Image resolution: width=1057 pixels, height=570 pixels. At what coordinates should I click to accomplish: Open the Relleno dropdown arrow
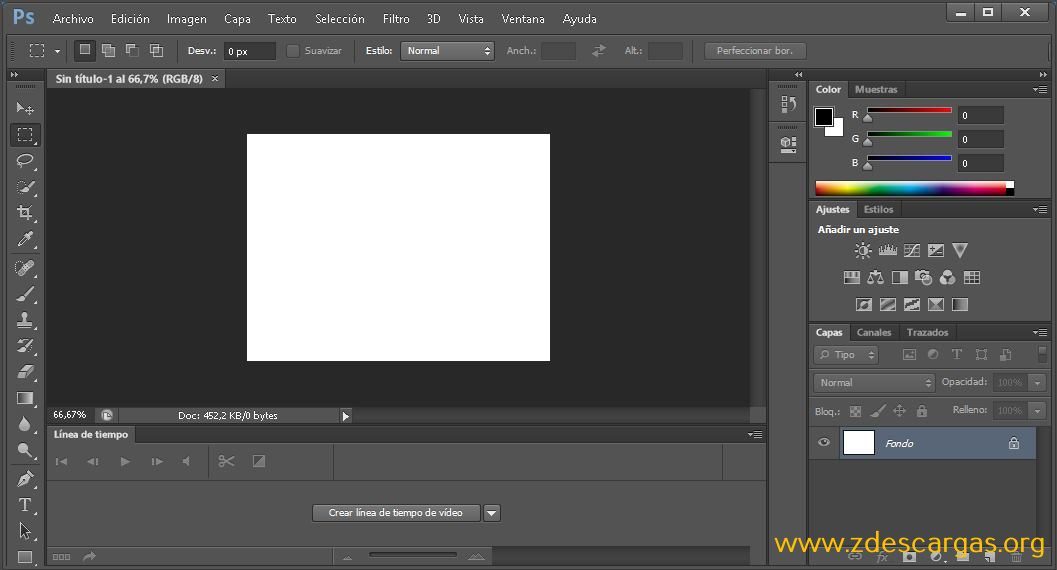pyautogui.click(x=1037, y=410)
